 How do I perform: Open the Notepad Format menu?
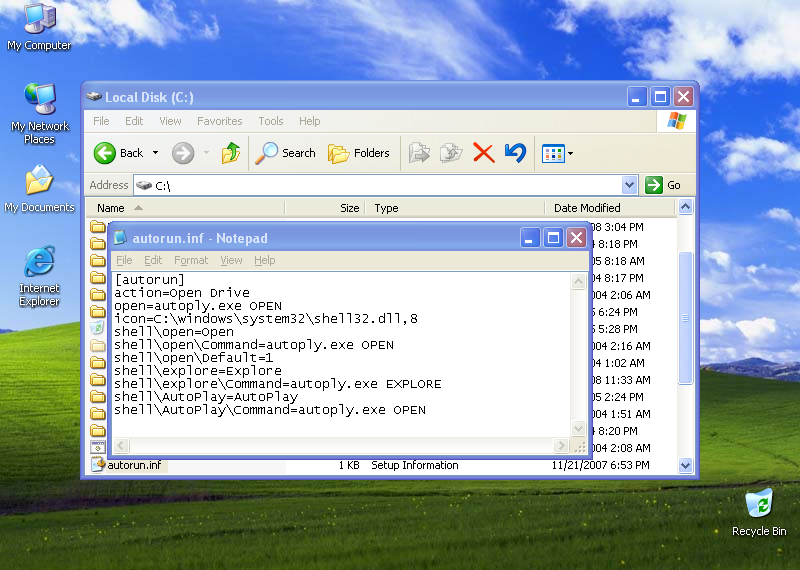pyautogui.click(x=191, y=260)
